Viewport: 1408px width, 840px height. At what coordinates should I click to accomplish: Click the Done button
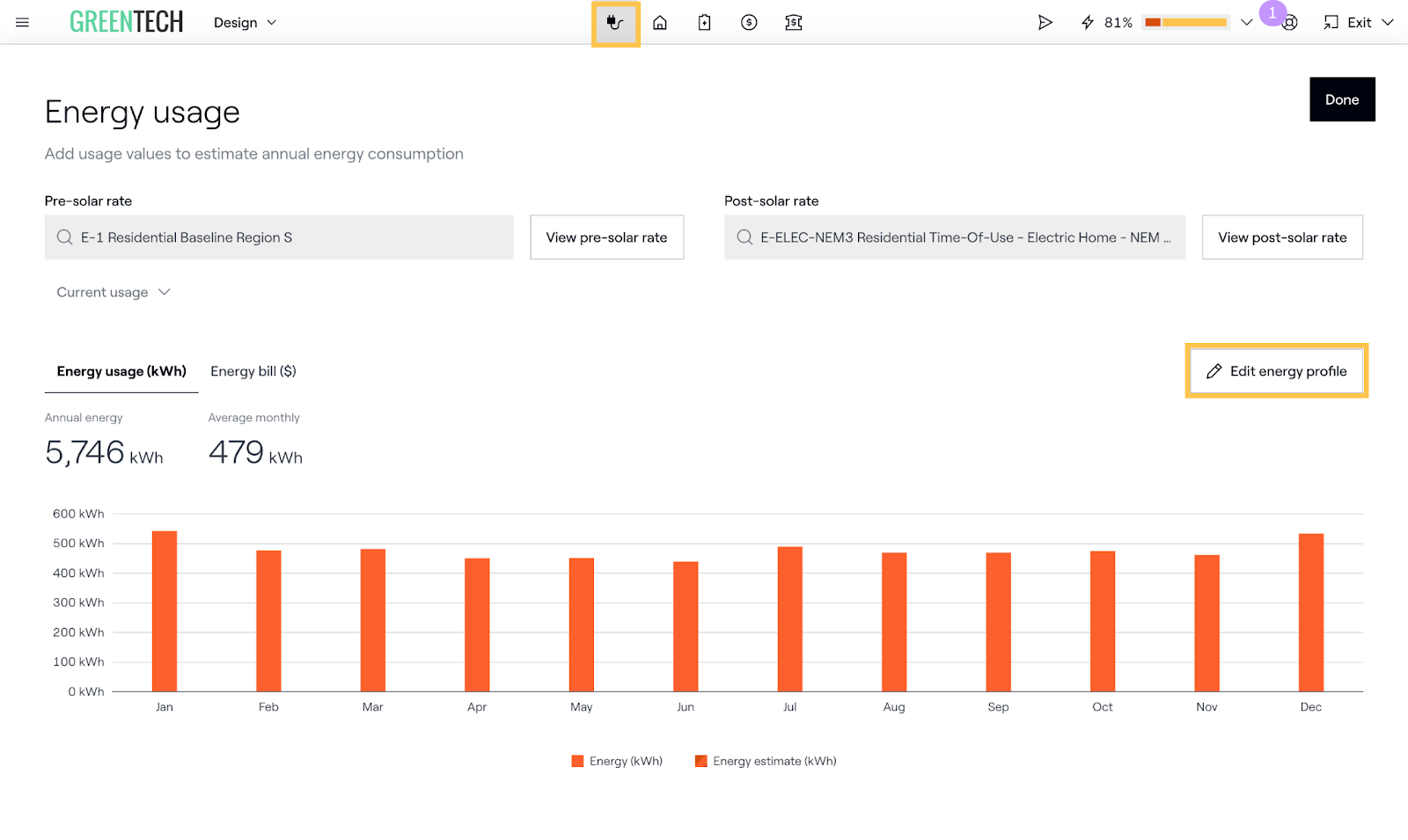(x=1342, y=99)
